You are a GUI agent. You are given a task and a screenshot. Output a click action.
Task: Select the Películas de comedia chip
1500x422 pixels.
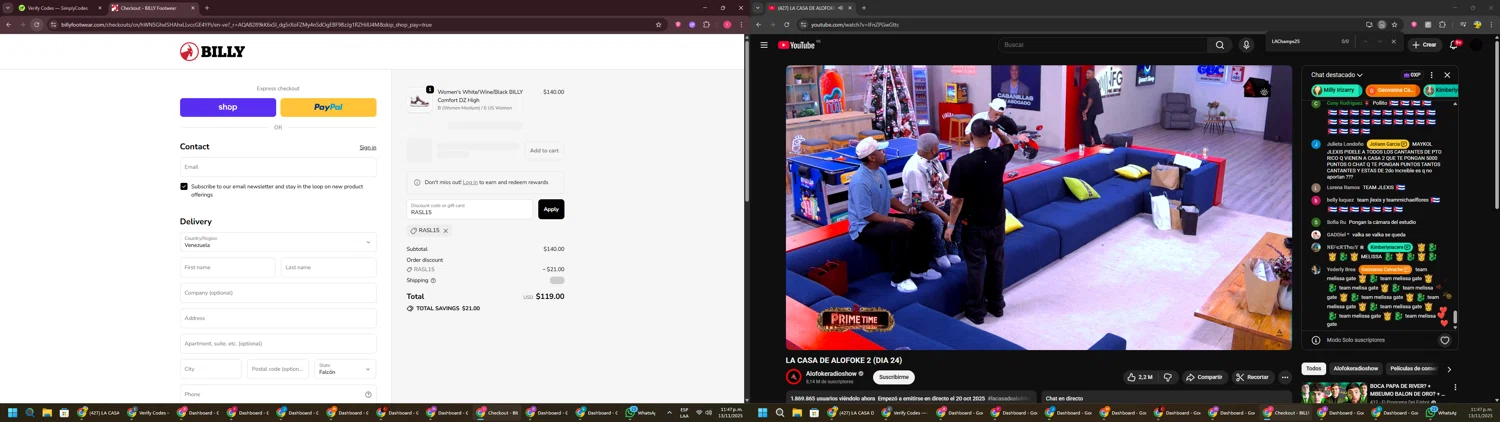click(1413, 369)
